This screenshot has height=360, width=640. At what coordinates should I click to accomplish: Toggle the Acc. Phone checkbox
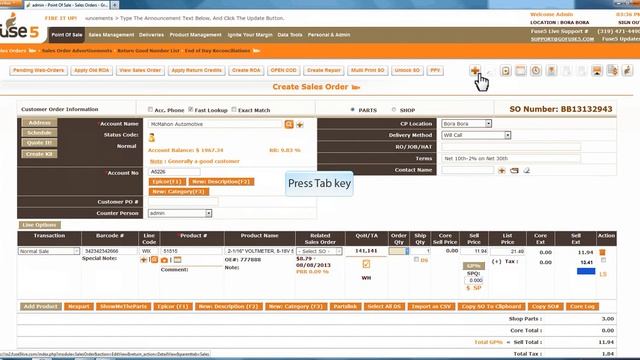pyautogui.click(x=150, y=109)
